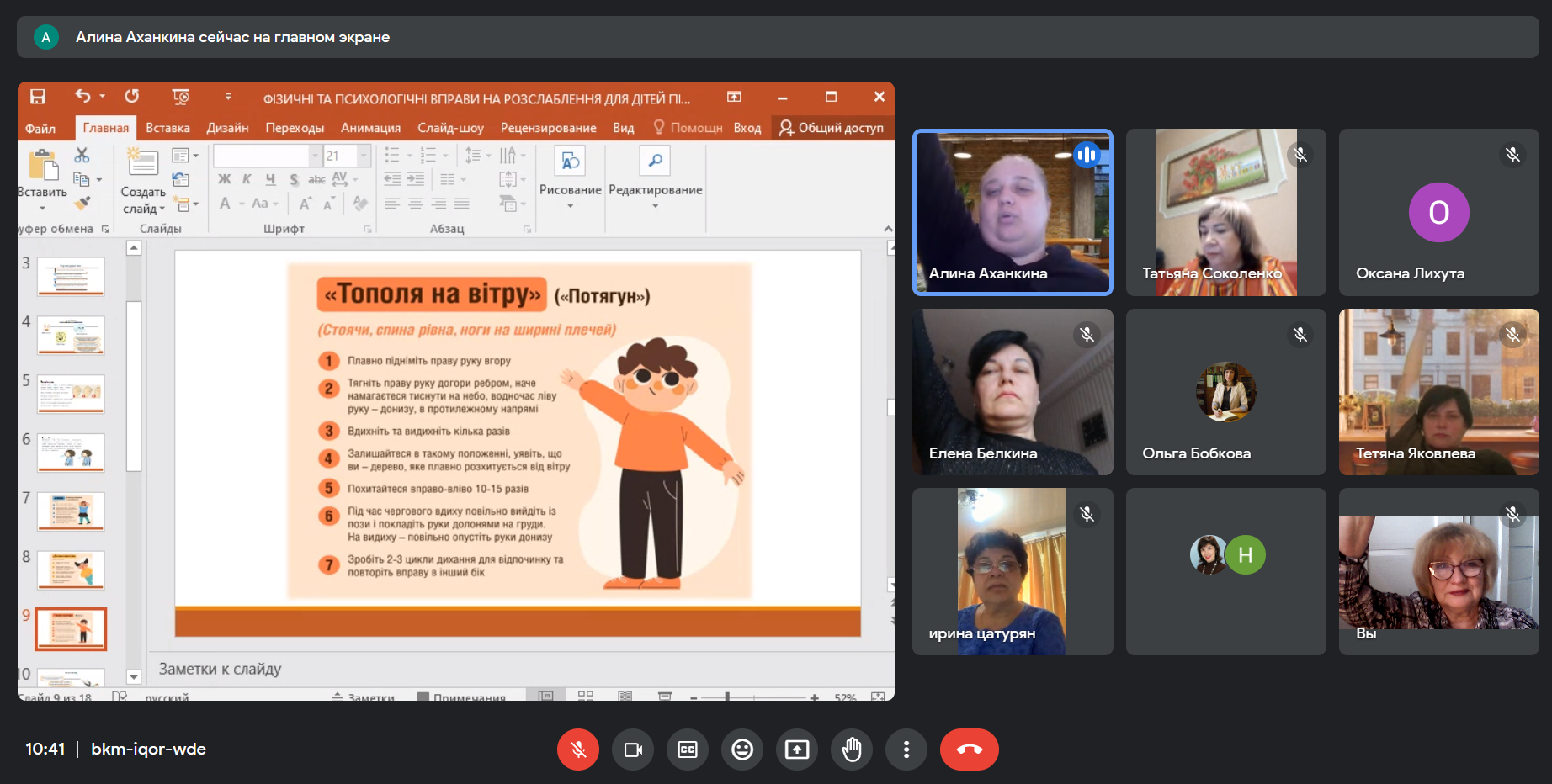Open the font size dropdown
Image resolution: width=1552 pixels, height=784 pixels.
tap(364, 156)
